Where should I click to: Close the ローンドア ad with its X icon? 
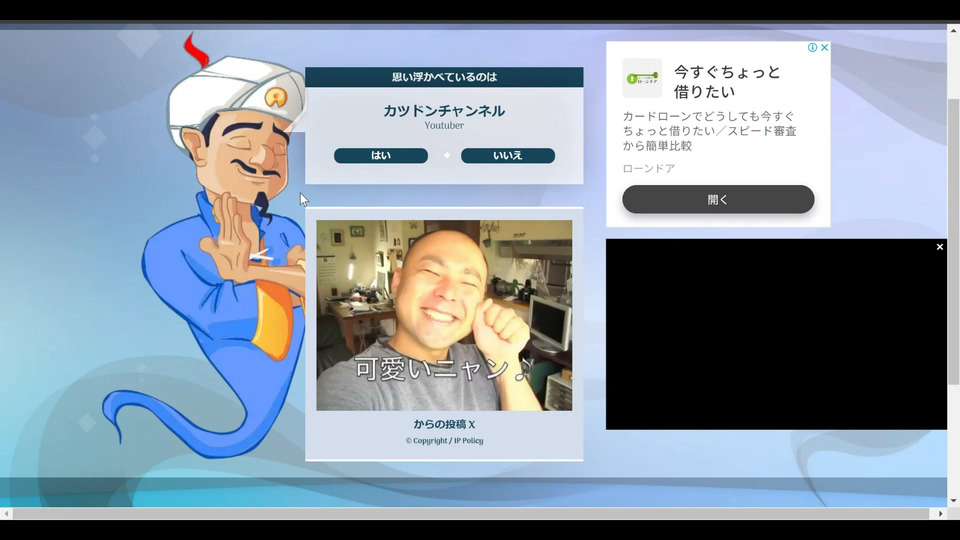[x=825, y=48]
